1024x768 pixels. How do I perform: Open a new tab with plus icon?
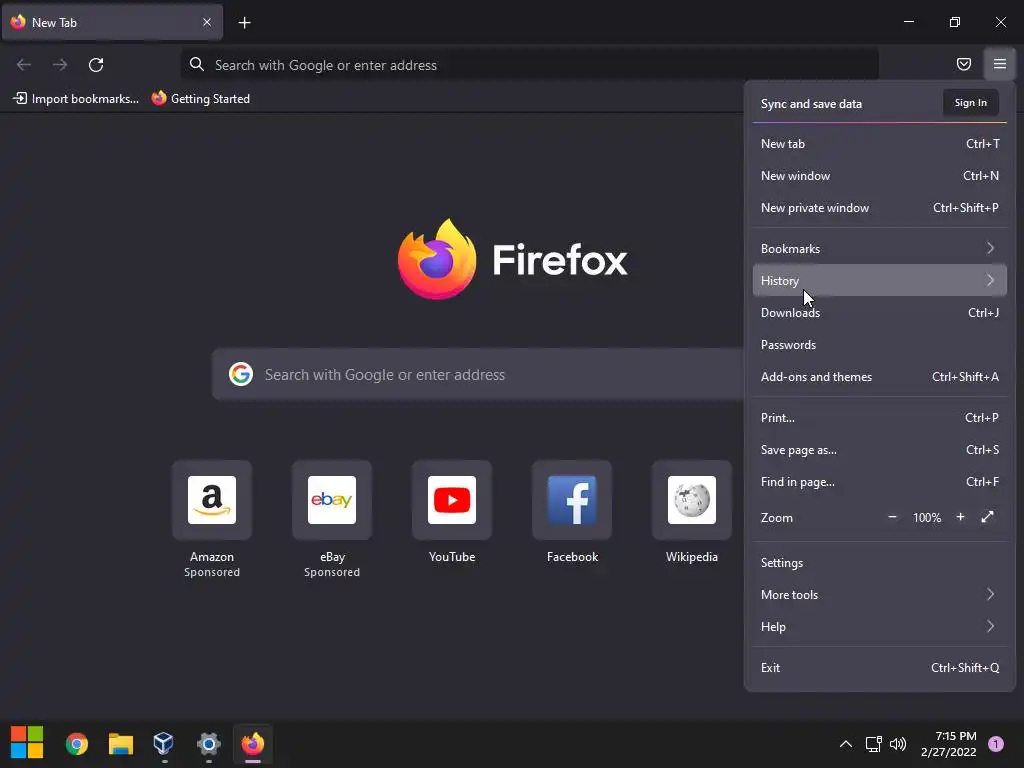coord(244,23)
